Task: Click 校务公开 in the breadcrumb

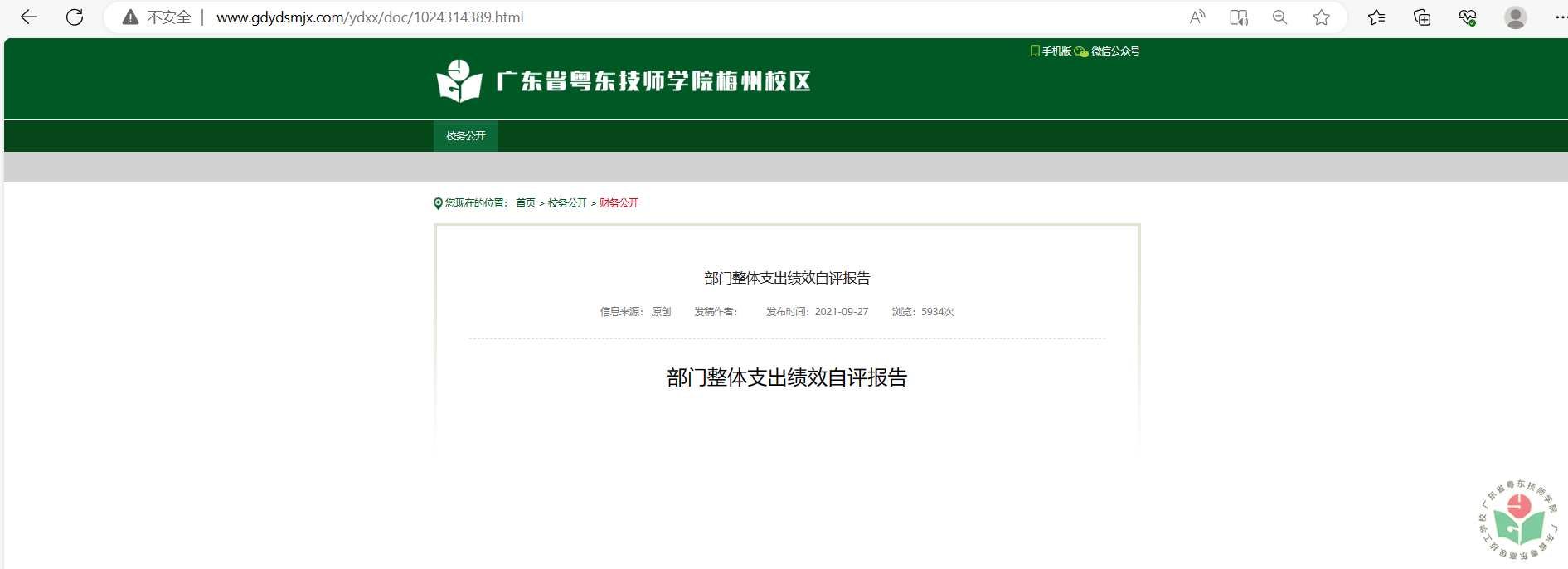Action: (x=567, y=203)
